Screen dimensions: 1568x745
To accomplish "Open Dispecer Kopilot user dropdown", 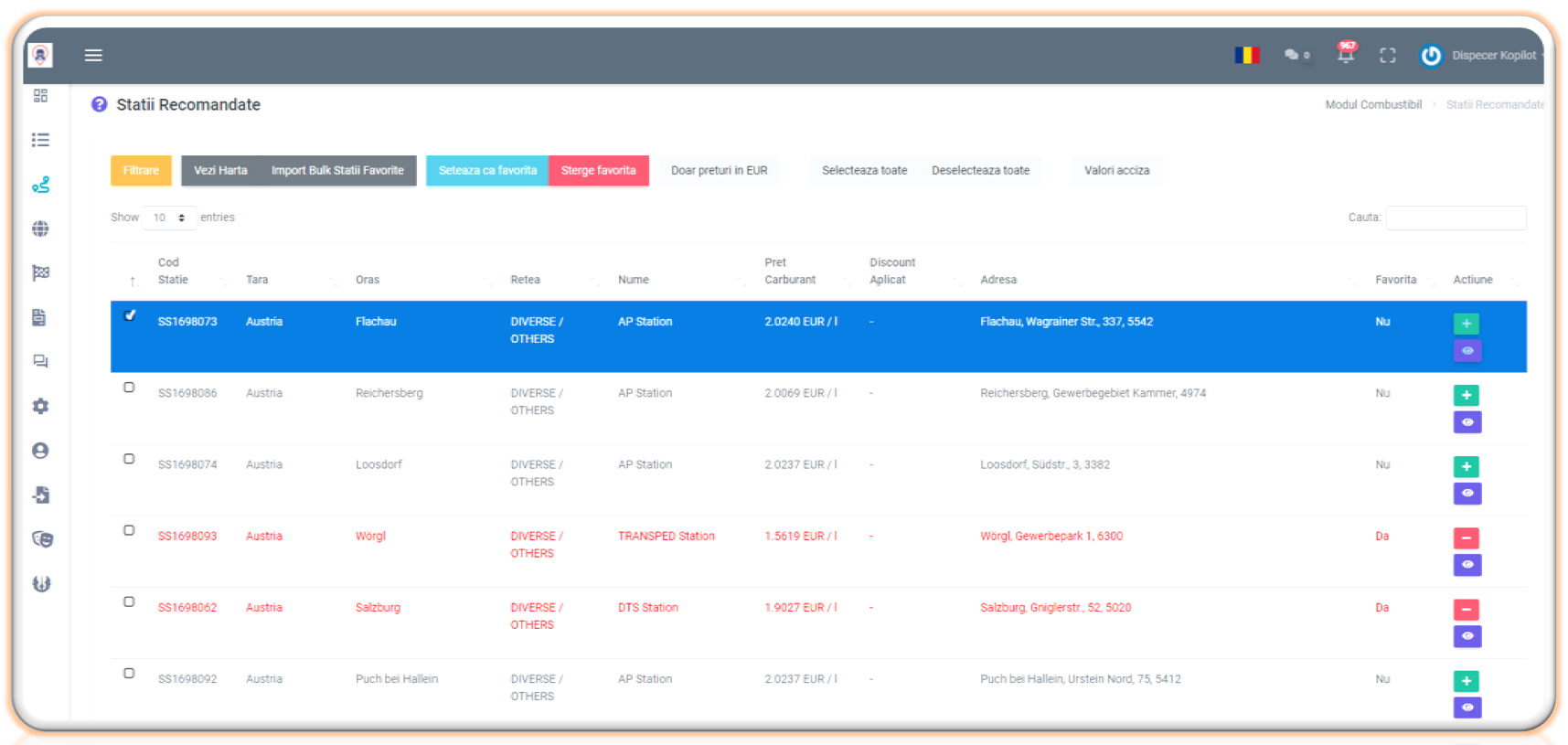I will tap(1483, 56).
